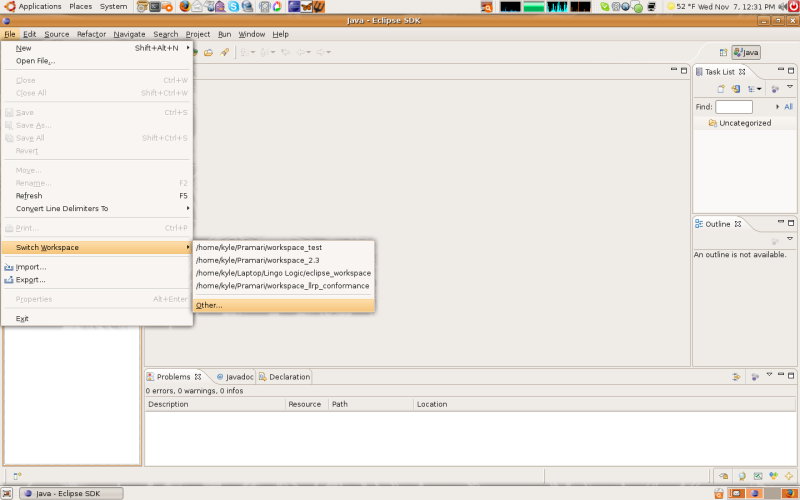Viewport: 800px width, 500px height.
Task: Expand the New submenu arrow
Action: [x=188, y=48]
